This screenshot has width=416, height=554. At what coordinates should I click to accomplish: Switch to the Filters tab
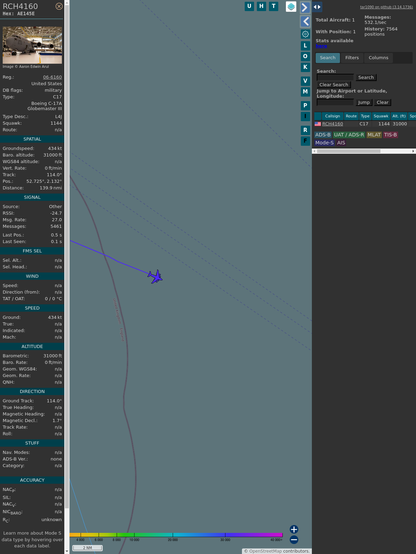(352, 58)
